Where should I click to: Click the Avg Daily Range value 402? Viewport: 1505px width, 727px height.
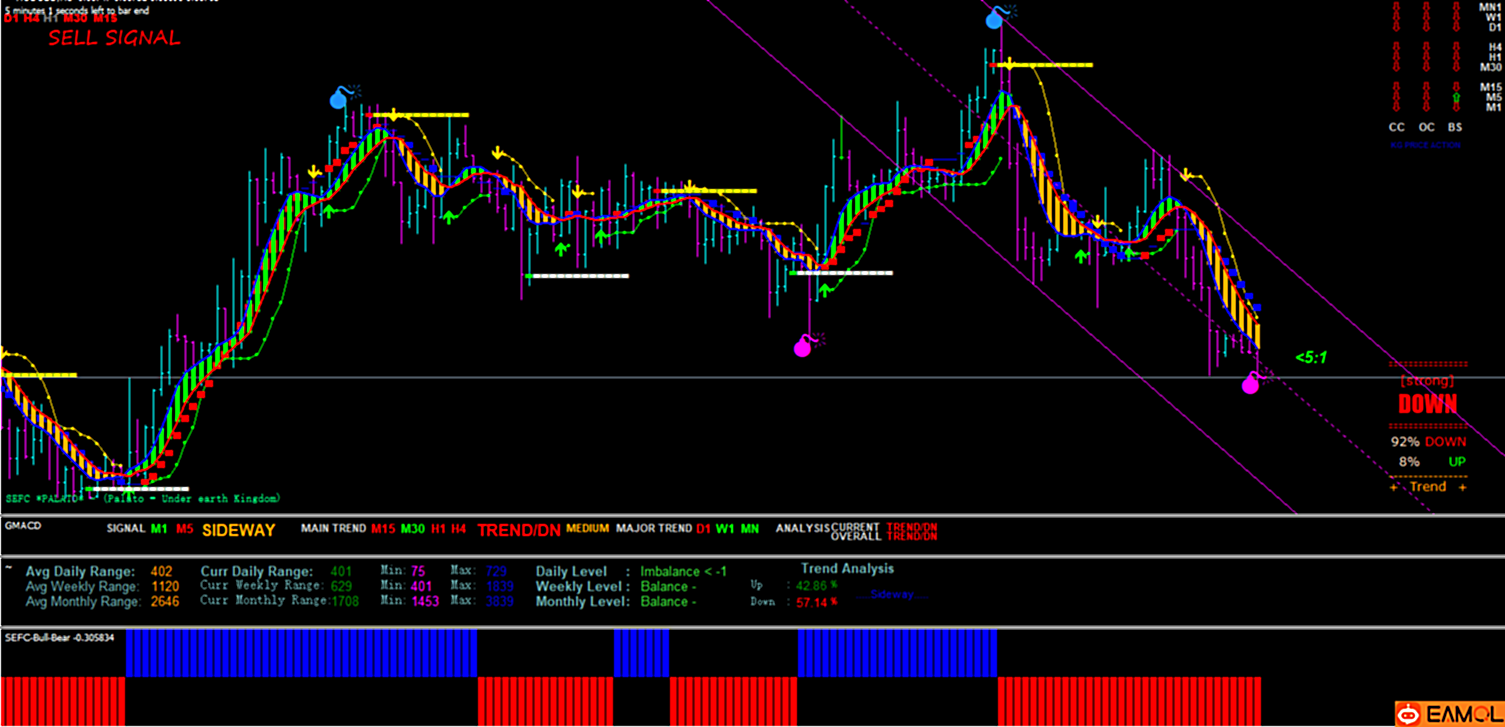click(x=161, y=572)
